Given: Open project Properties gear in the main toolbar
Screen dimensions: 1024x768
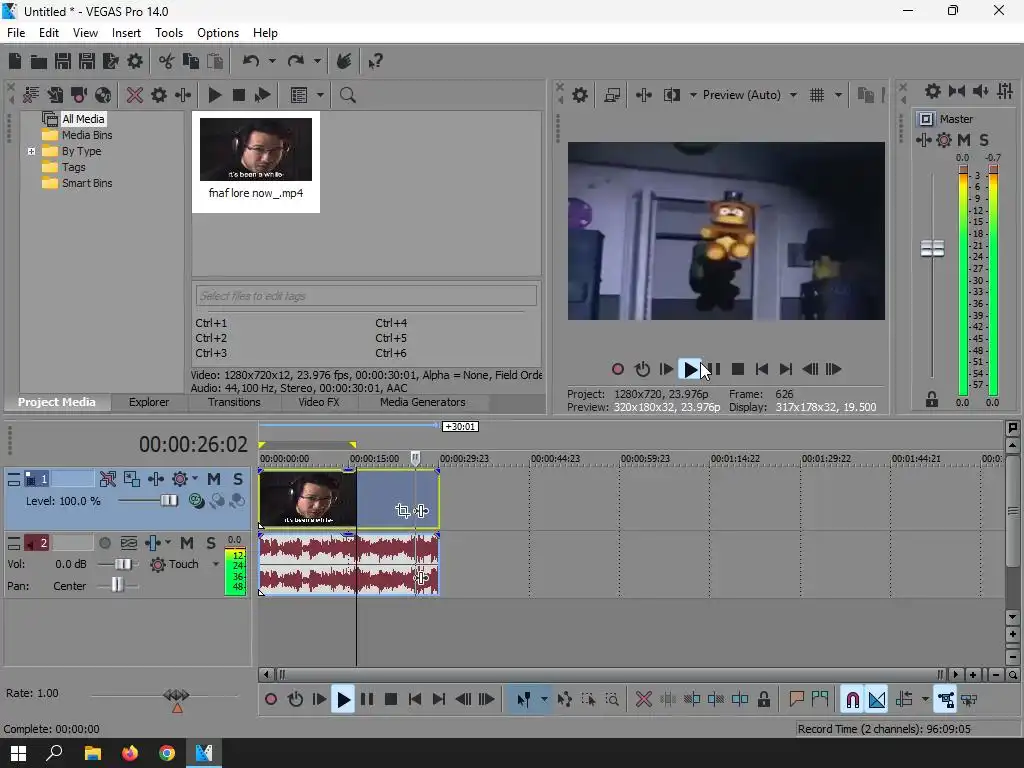Looking at the screenshot, I should (135, 61).
